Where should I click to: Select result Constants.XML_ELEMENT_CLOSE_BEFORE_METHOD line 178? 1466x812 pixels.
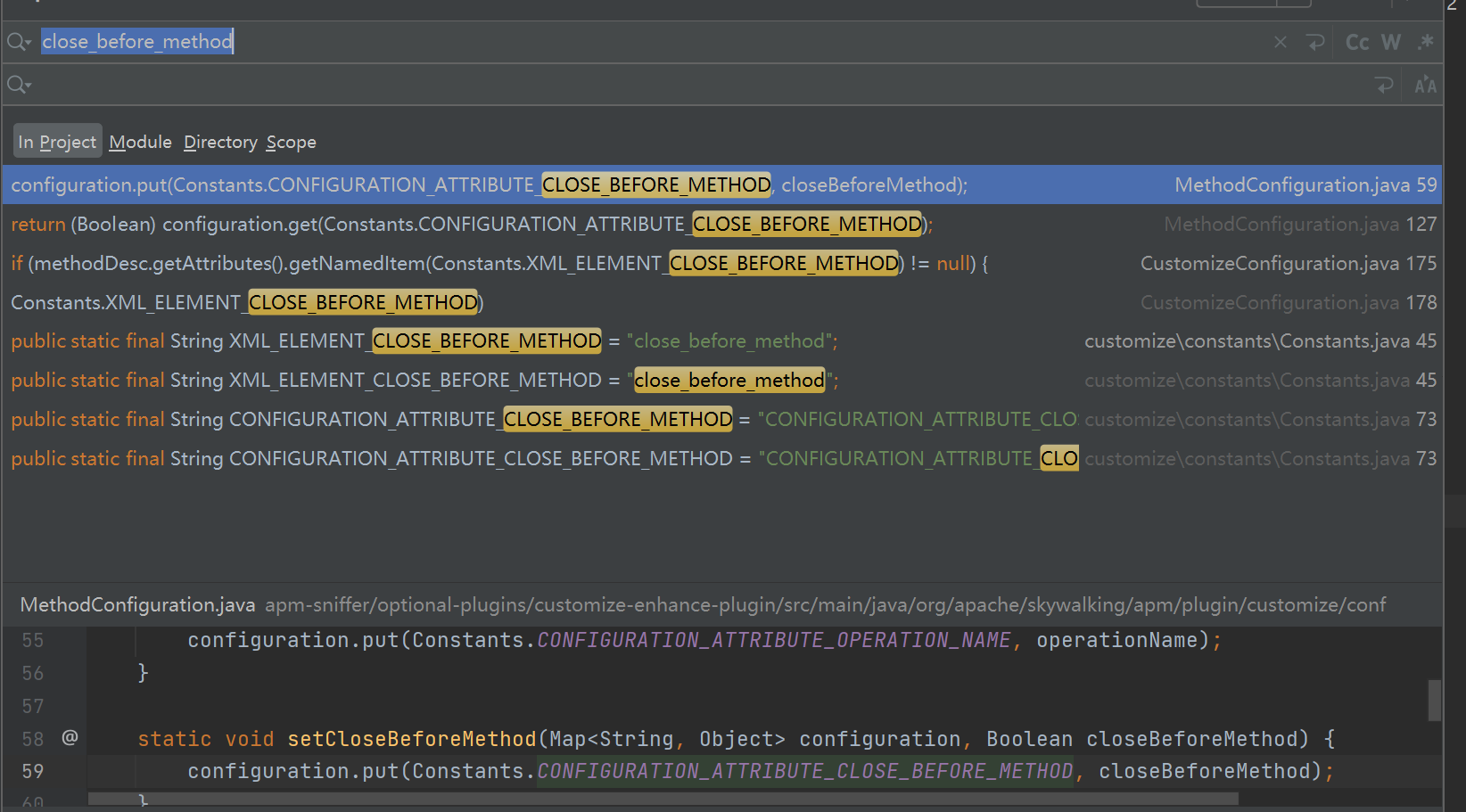pyautogui.click(x=721, y=302)
